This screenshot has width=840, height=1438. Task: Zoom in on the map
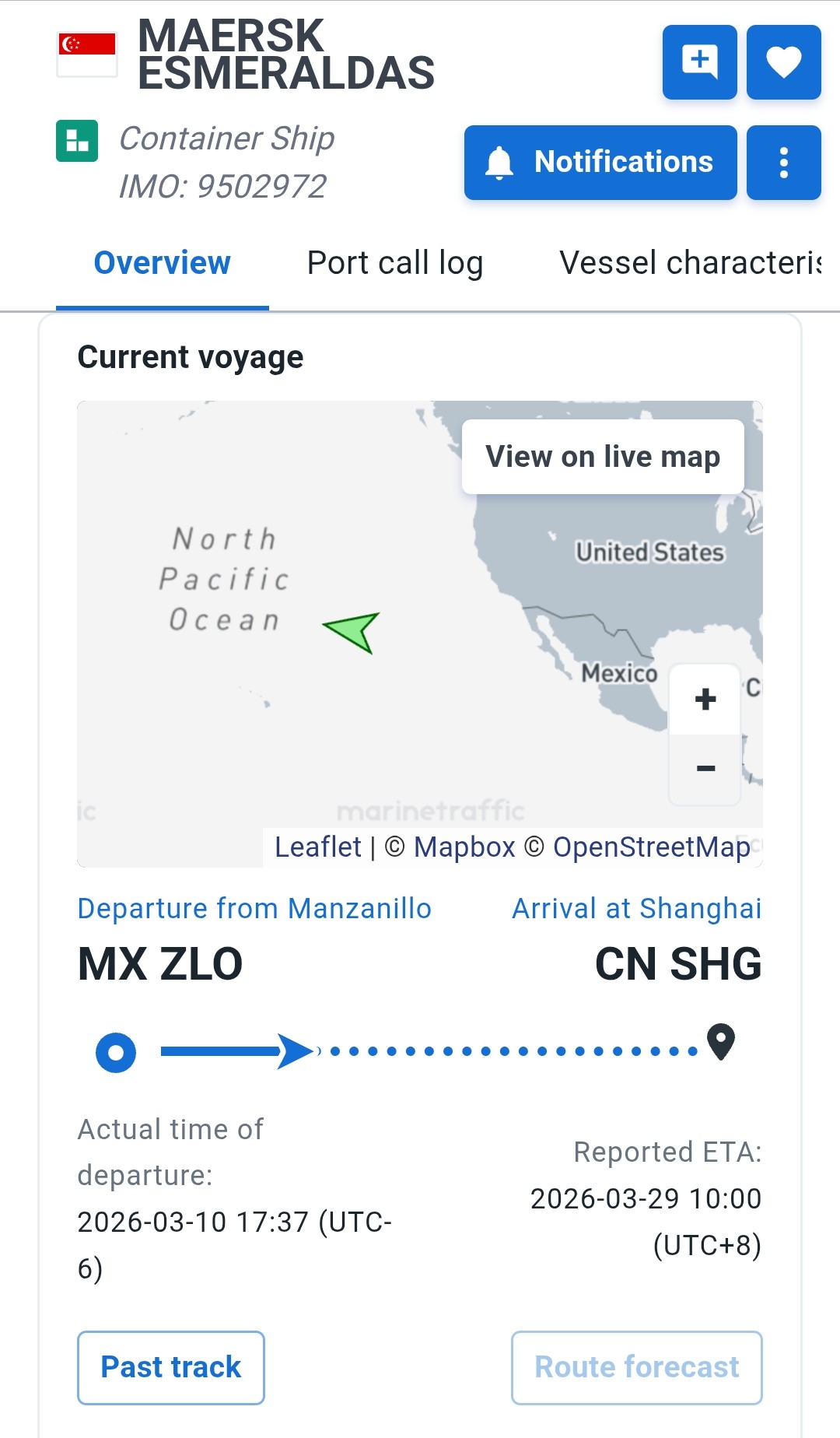705,699
